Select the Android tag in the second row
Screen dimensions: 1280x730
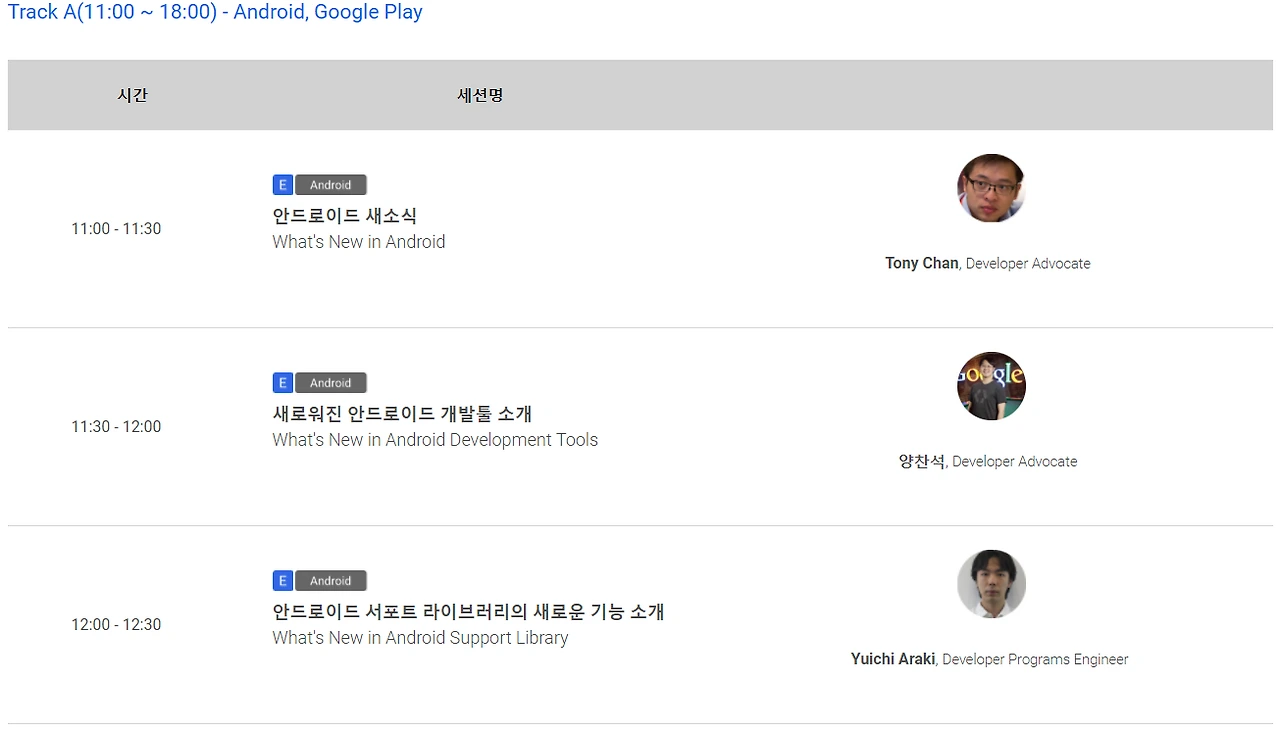[x=330, y=382]
